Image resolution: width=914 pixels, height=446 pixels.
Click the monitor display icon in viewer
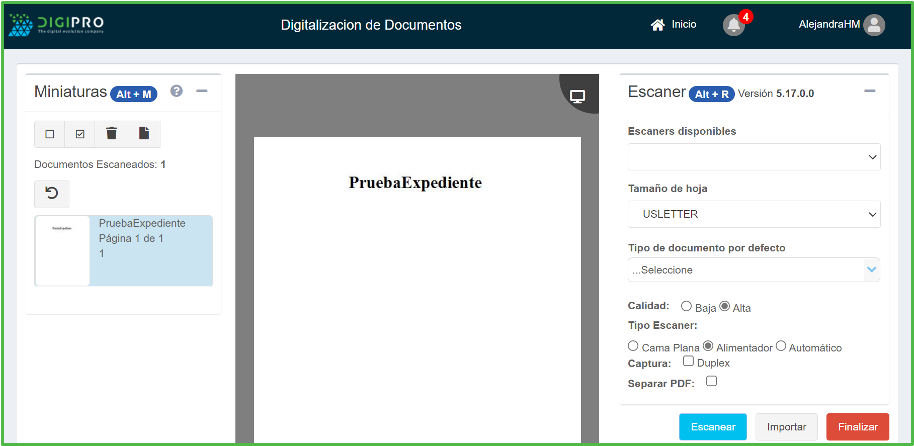(577, 96)
